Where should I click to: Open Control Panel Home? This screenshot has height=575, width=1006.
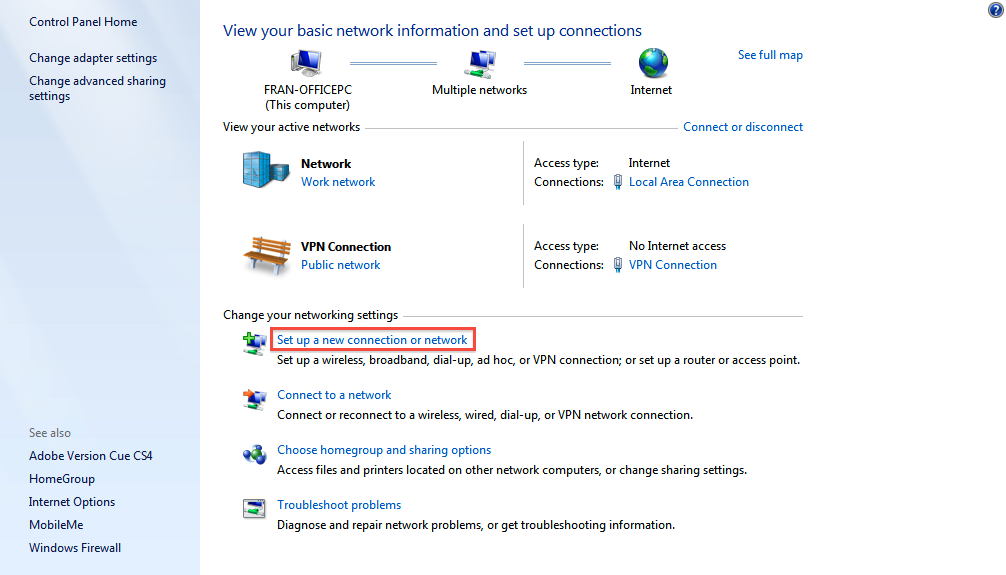point(83,22)
